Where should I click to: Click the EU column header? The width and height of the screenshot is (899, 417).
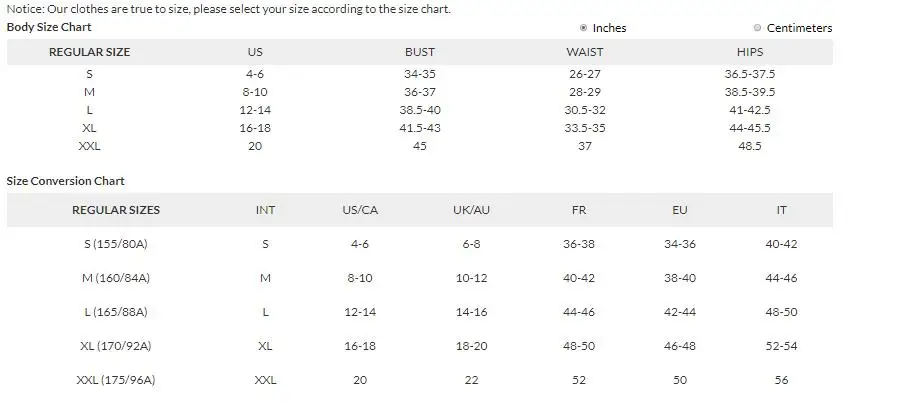click(x=680, y=210)
